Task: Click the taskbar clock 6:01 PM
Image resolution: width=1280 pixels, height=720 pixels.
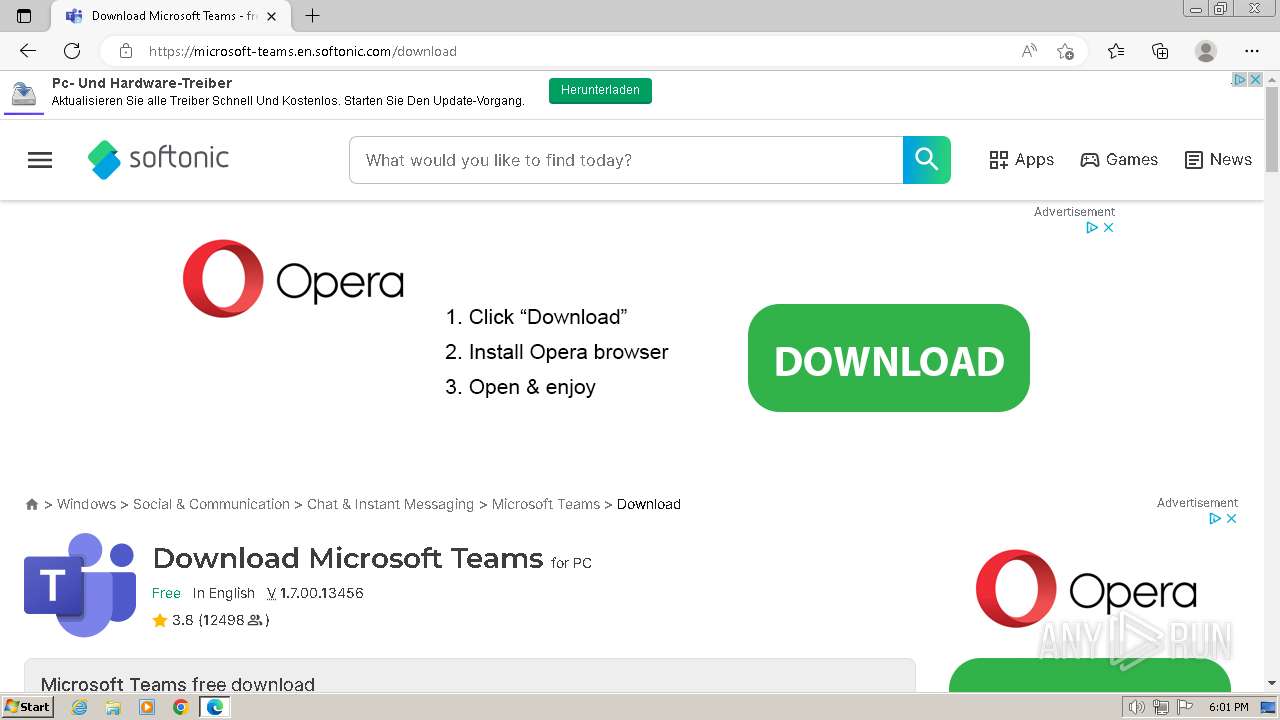Action: pos(1228,707)
